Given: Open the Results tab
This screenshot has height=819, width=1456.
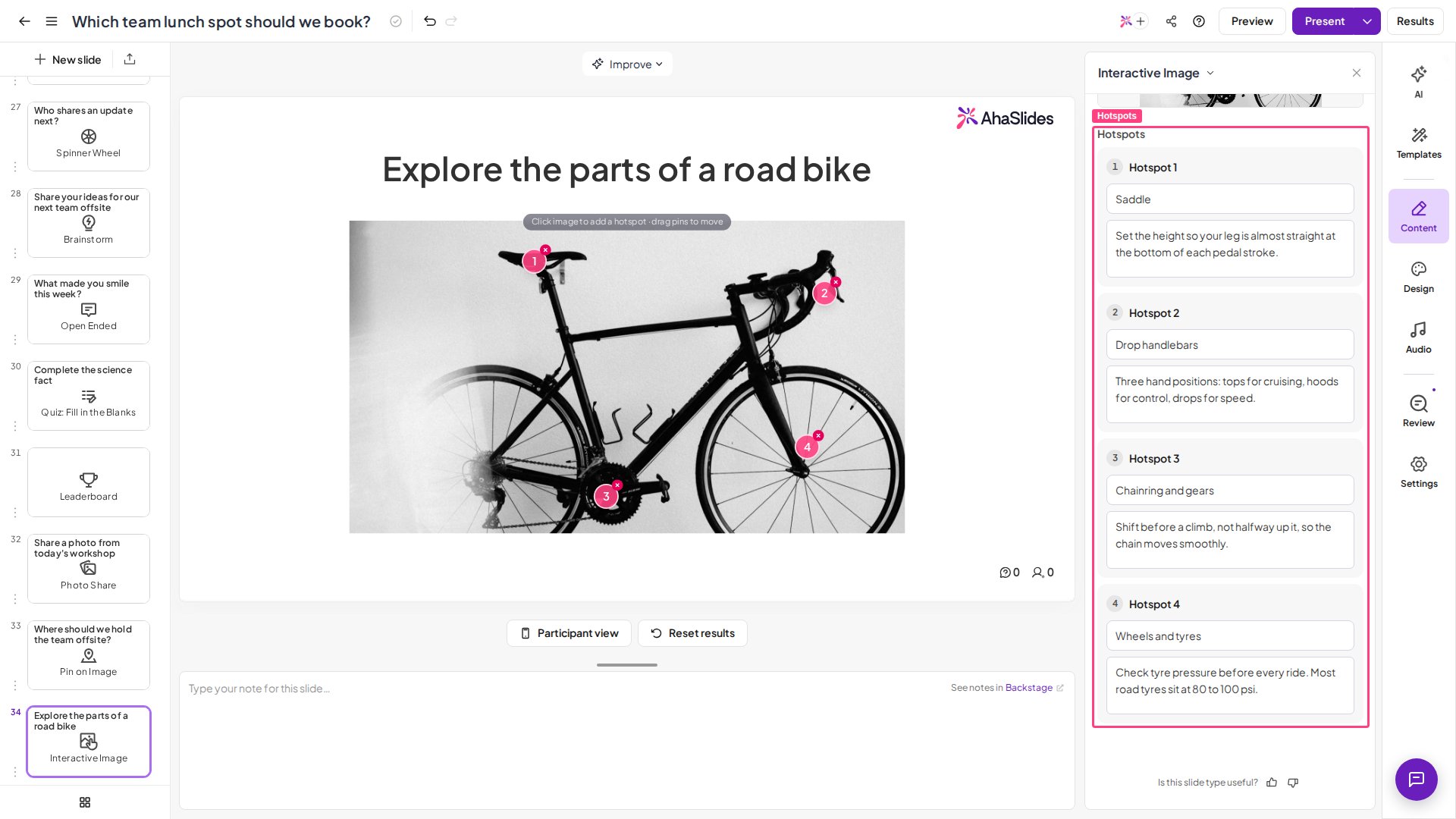Looking at the screenshot, I should tap(1415, 21).
